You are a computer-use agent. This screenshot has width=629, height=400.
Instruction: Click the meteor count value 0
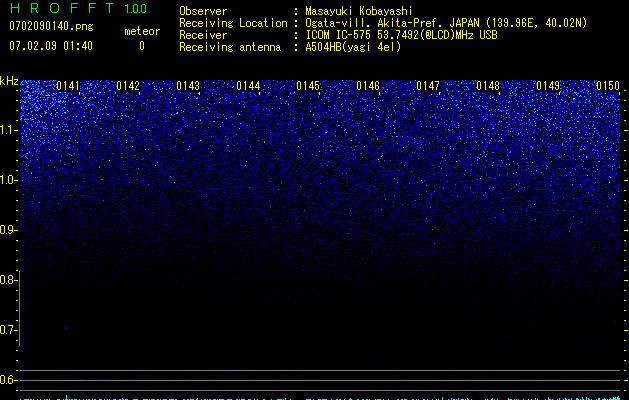coord(142,46)
